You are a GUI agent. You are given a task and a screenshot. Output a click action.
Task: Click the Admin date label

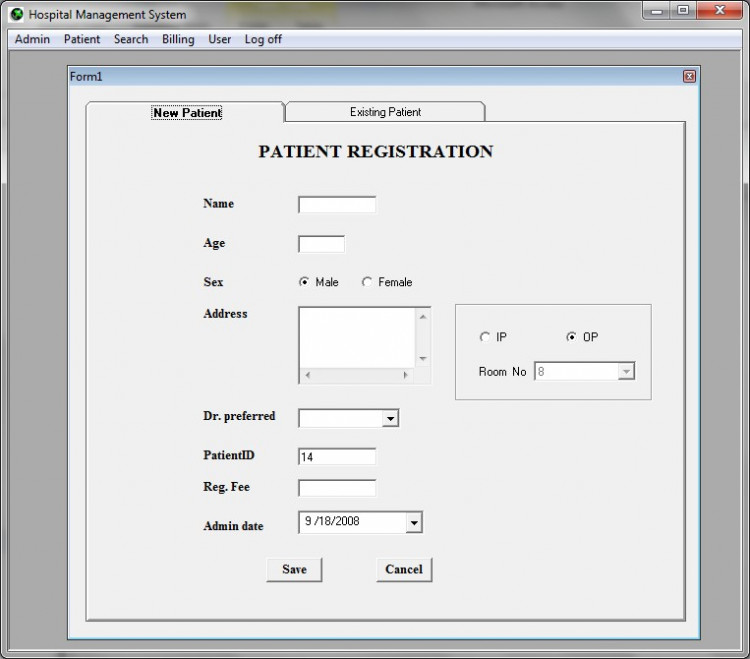pos(233,526)
